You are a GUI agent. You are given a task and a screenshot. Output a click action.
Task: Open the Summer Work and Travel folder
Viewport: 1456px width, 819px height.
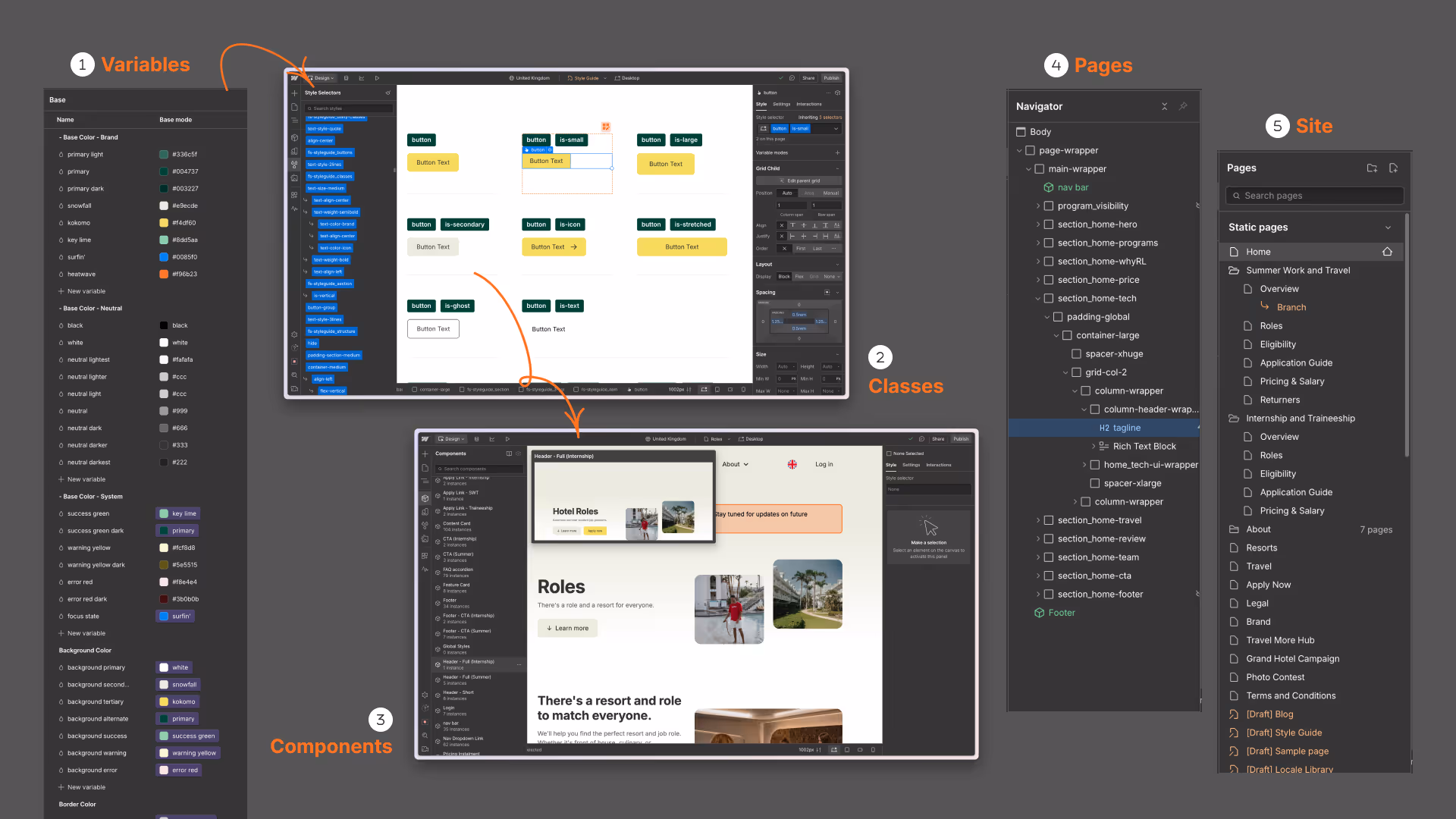click(1298, 270)
